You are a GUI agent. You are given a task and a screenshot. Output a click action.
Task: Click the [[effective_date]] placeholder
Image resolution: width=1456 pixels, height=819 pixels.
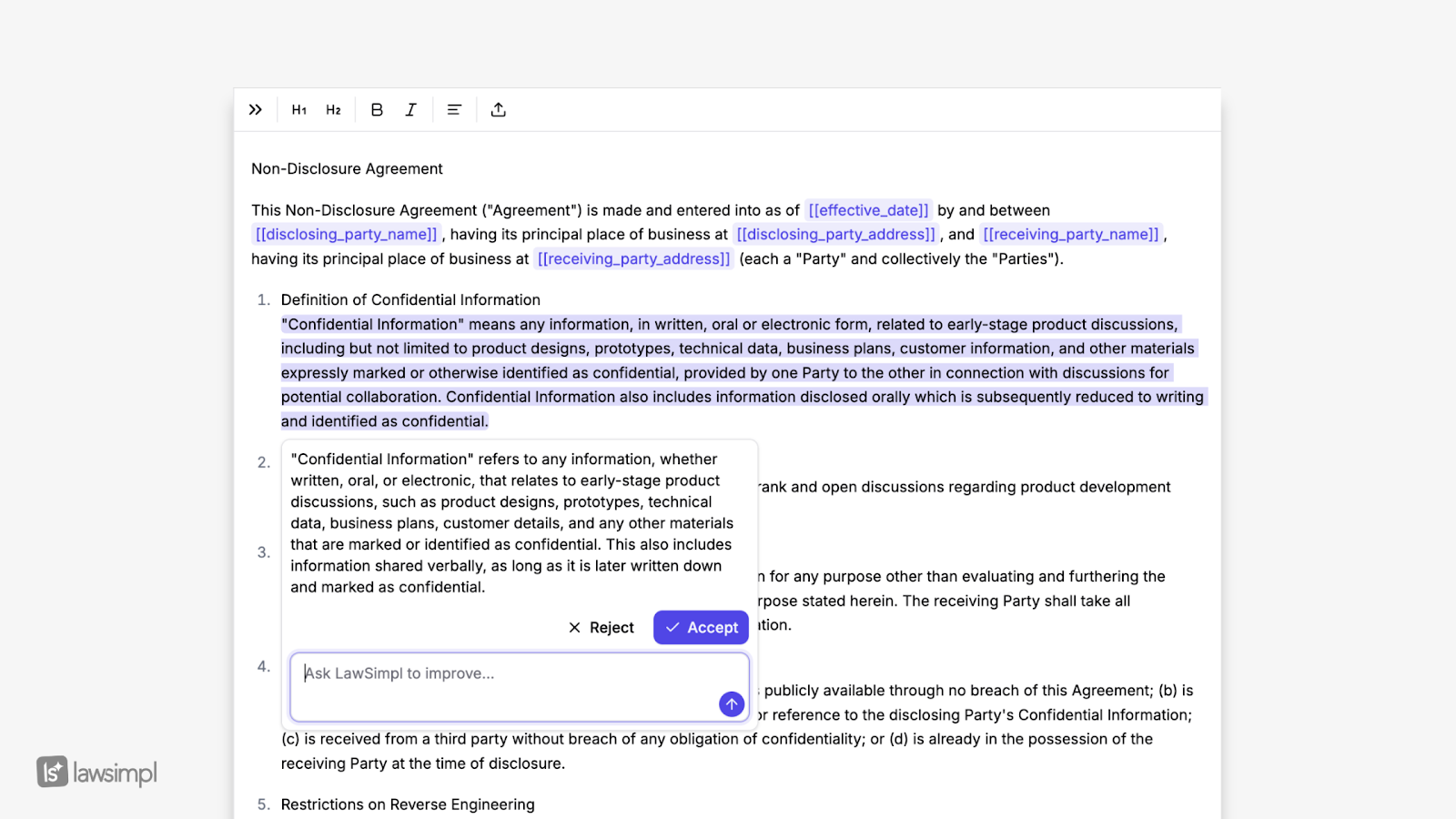(869, 210)
